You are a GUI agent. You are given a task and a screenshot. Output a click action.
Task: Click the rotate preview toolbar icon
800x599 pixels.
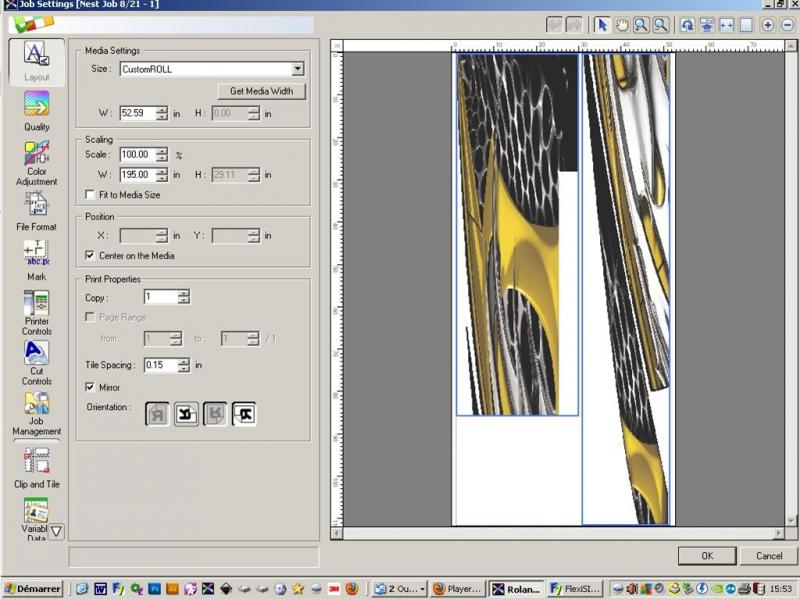pyautogui.click(x=687, y=24)
